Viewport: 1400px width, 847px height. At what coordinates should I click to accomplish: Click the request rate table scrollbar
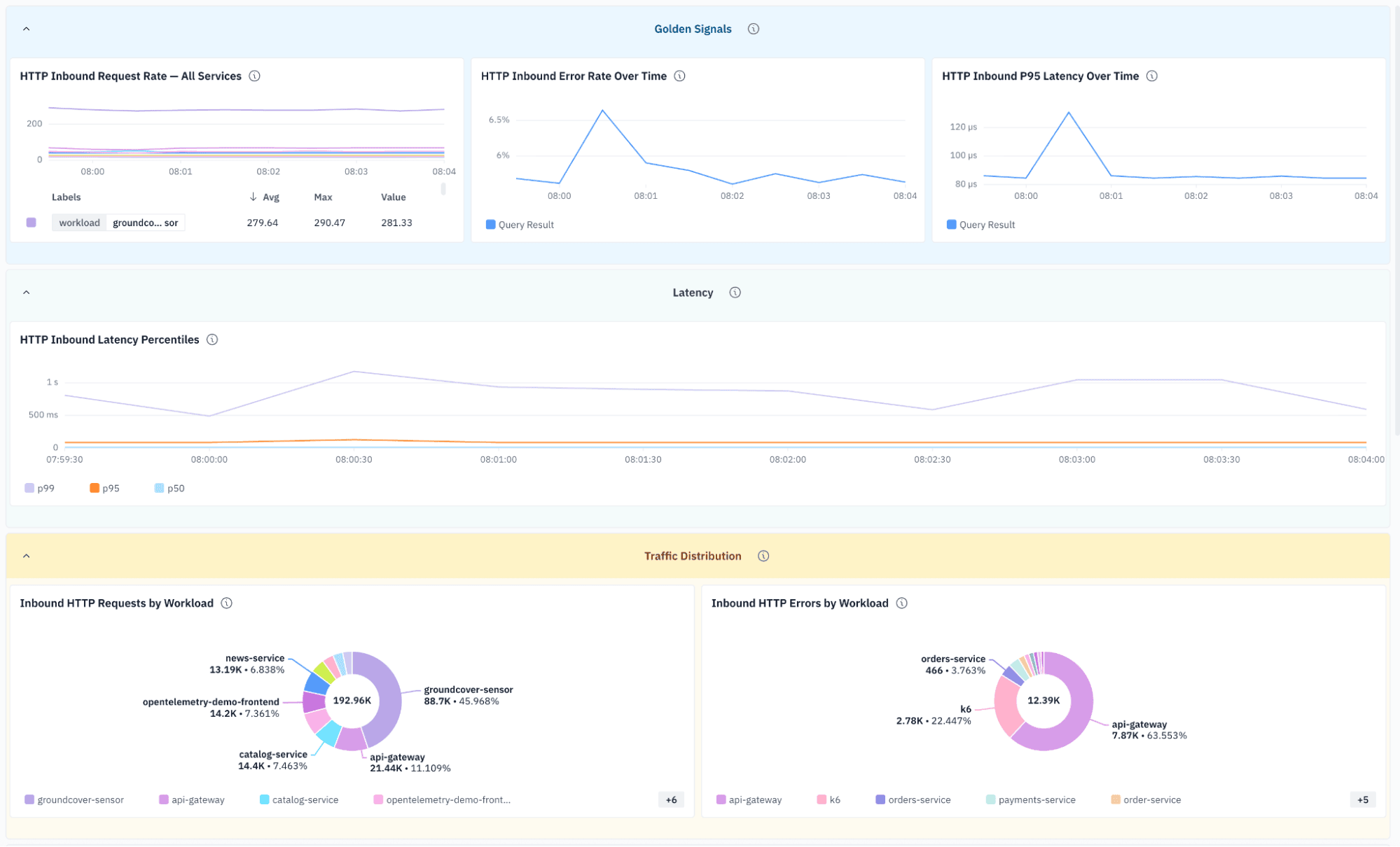[x=443, y=189]
